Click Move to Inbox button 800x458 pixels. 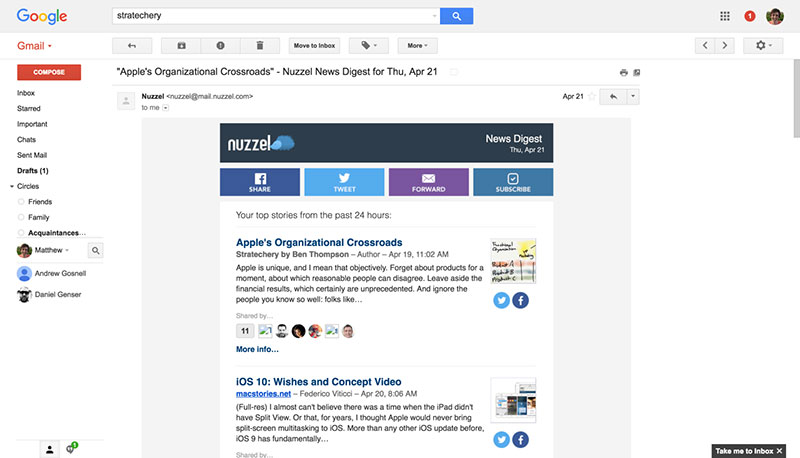pyautogui.click(x=314, y=45)
